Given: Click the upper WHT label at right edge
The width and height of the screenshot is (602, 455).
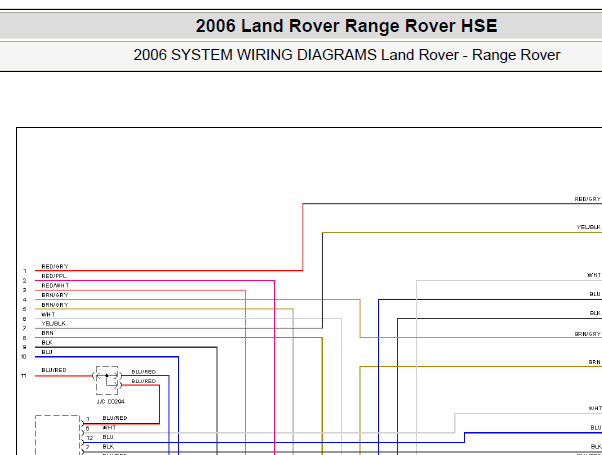Looking at the screenshot, I should coord(594,275).
